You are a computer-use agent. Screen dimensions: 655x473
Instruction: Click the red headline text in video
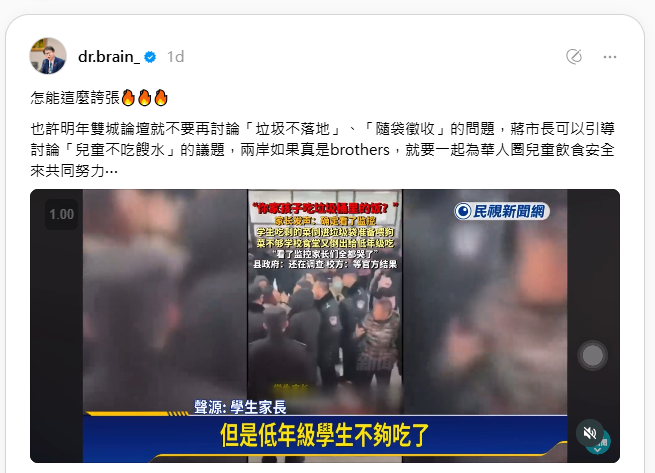pos(325,208)
